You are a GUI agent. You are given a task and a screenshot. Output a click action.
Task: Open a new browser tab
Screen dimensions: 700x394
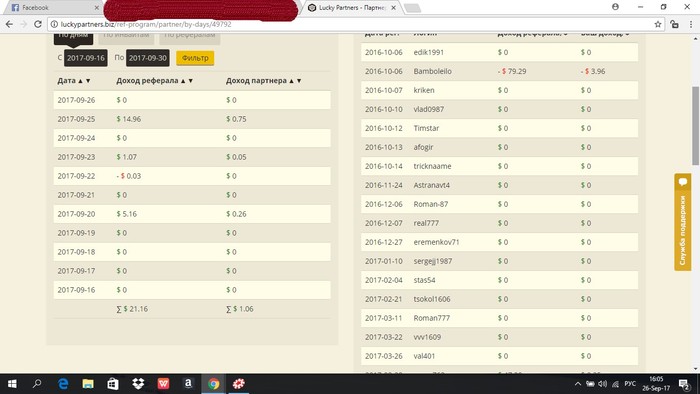click(x=412, y=8)
